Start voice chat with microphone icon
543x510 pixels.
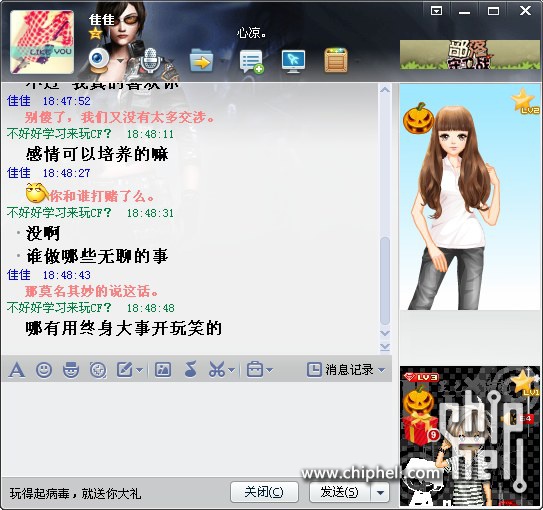point(150,60)
